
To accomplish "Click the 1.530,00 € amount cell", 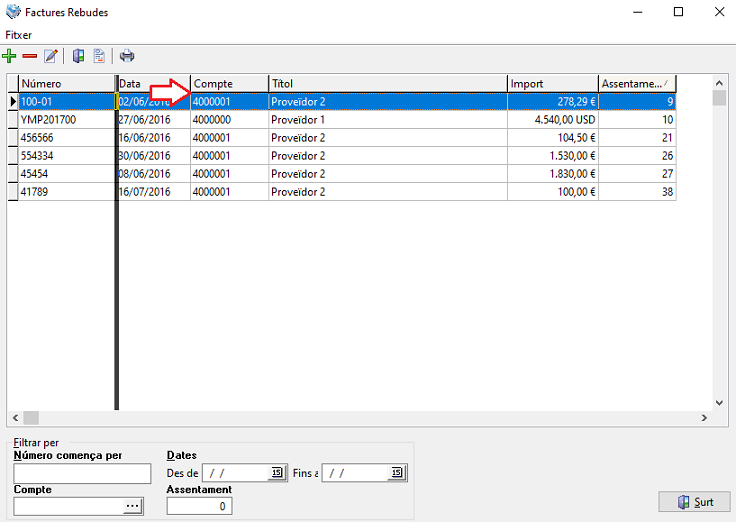I will [x=552, y=156].
